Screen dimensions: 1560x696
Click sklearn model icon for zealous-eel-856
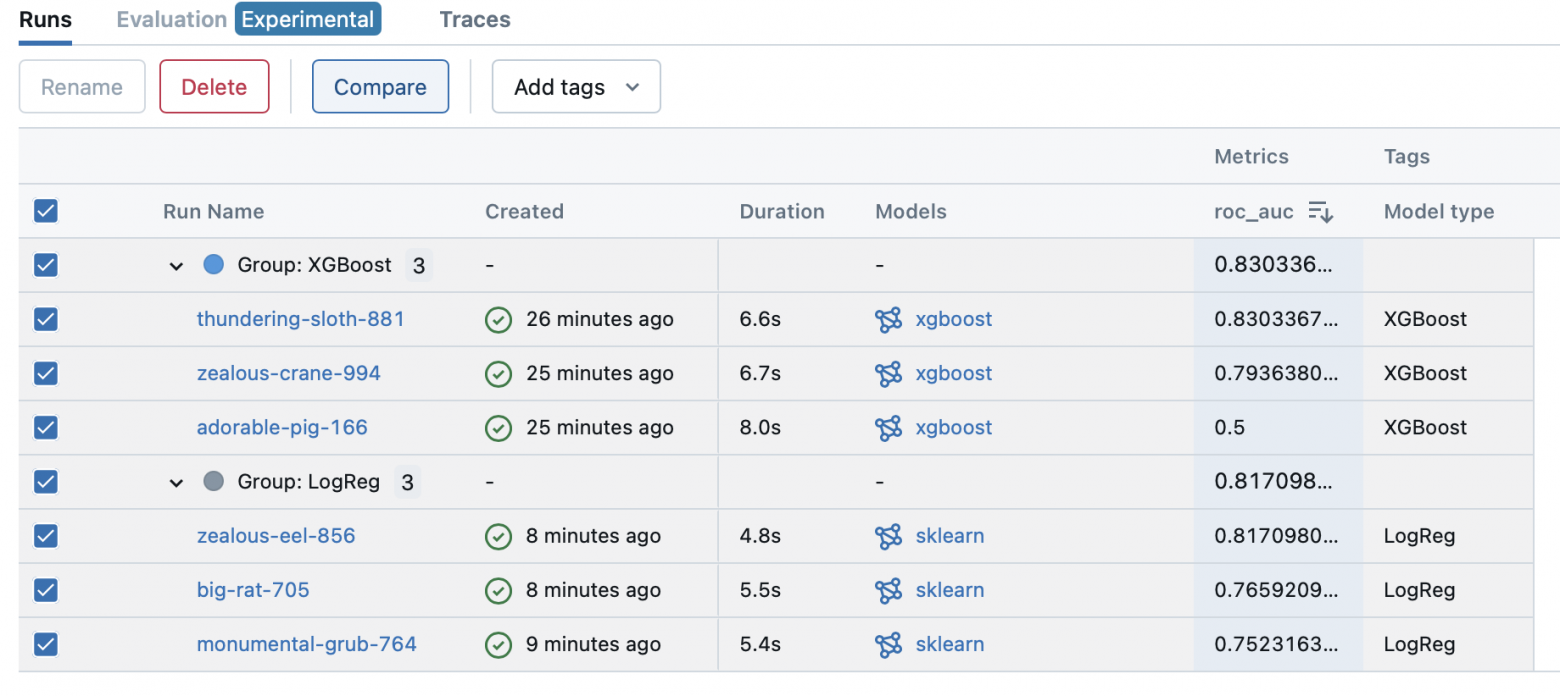click(x=888, y=536)
